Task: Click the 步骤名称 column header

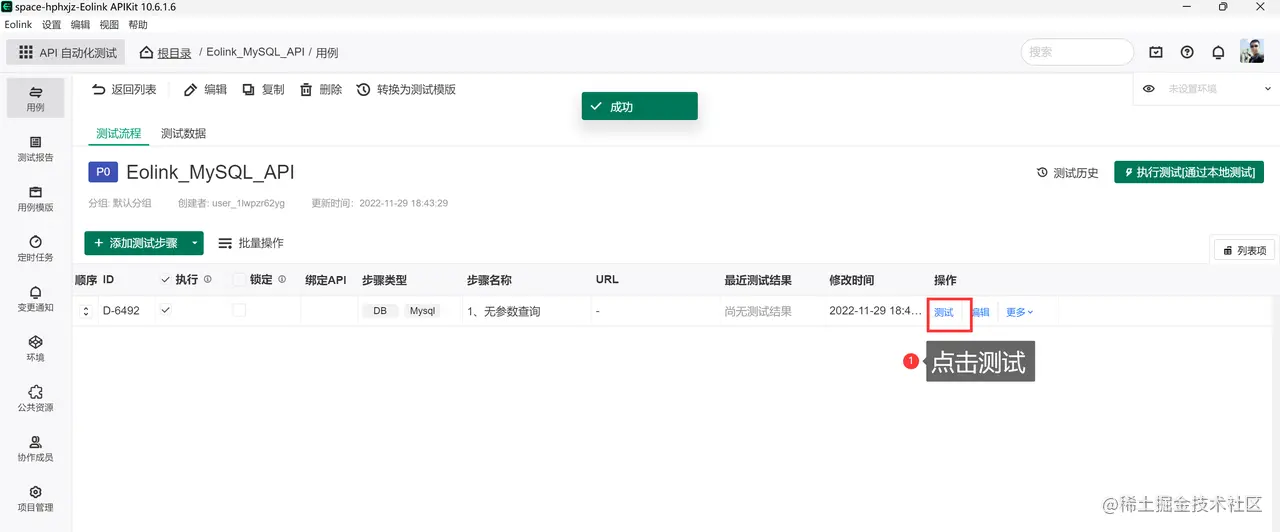Action: [489, 280]
